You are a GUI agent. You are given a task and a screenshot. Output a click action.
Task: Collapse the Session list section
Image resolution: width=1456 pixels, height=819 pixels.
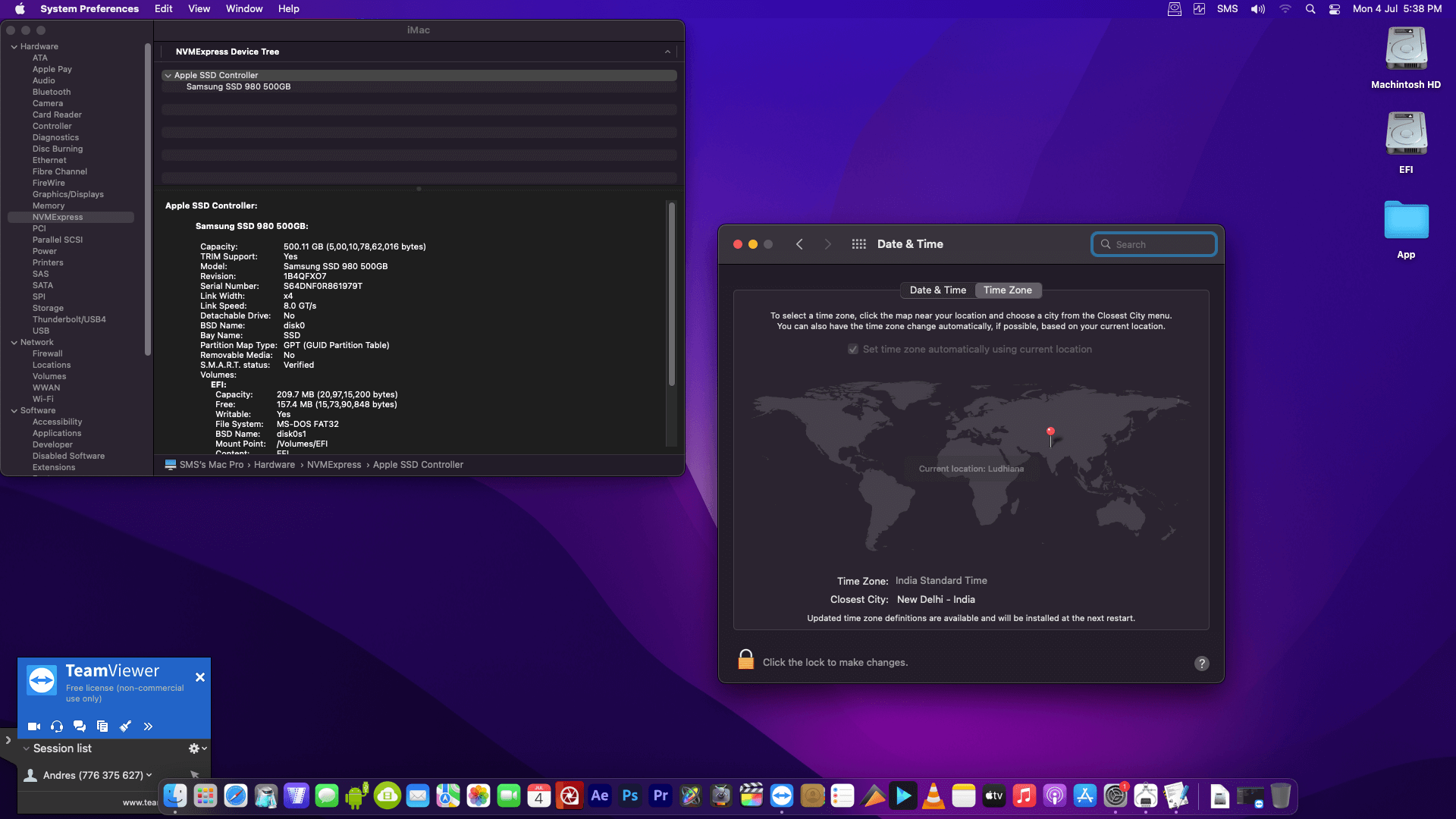click(27, 748)
